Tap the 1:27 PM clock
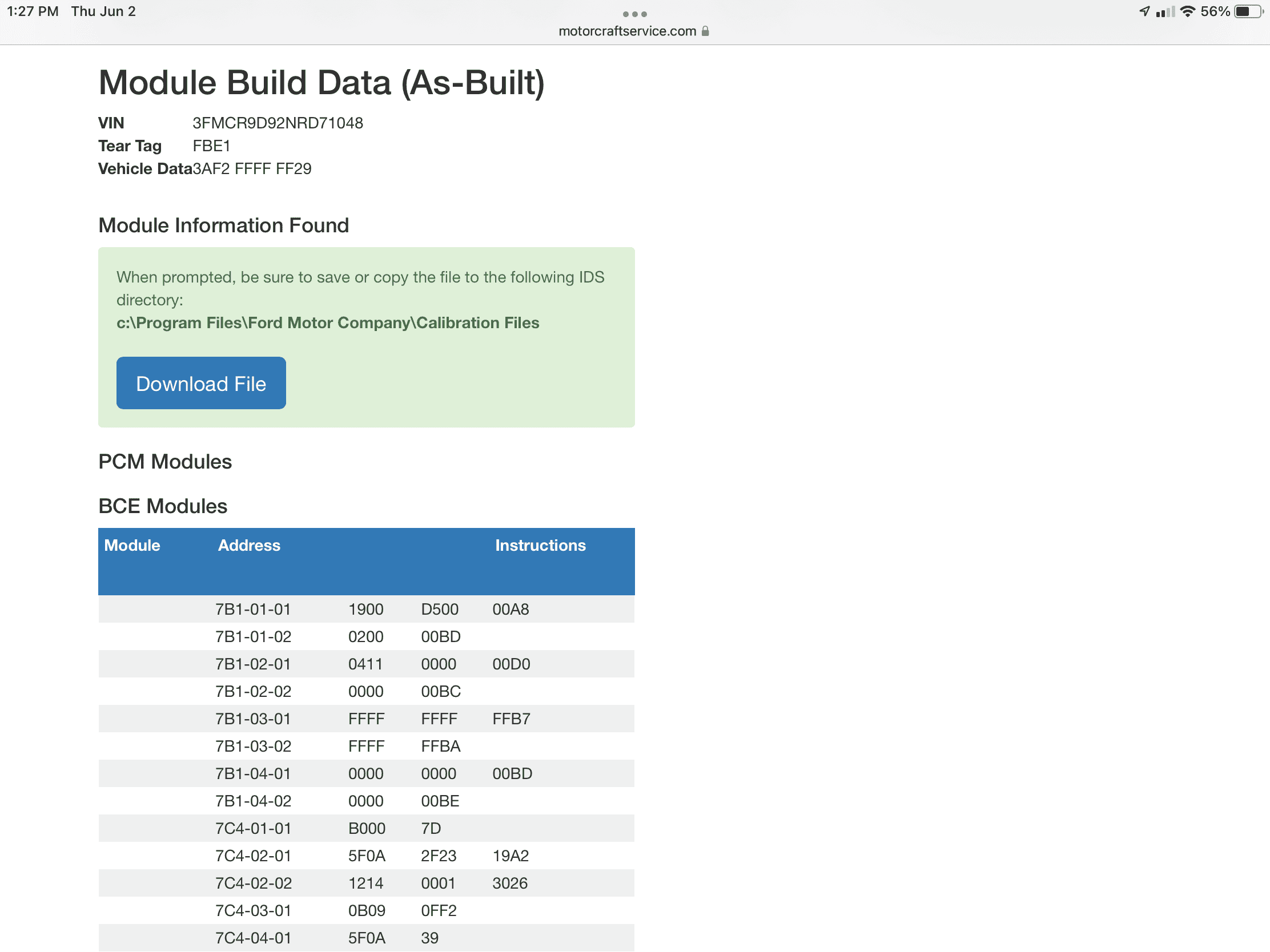 click(x=33, y=11)
